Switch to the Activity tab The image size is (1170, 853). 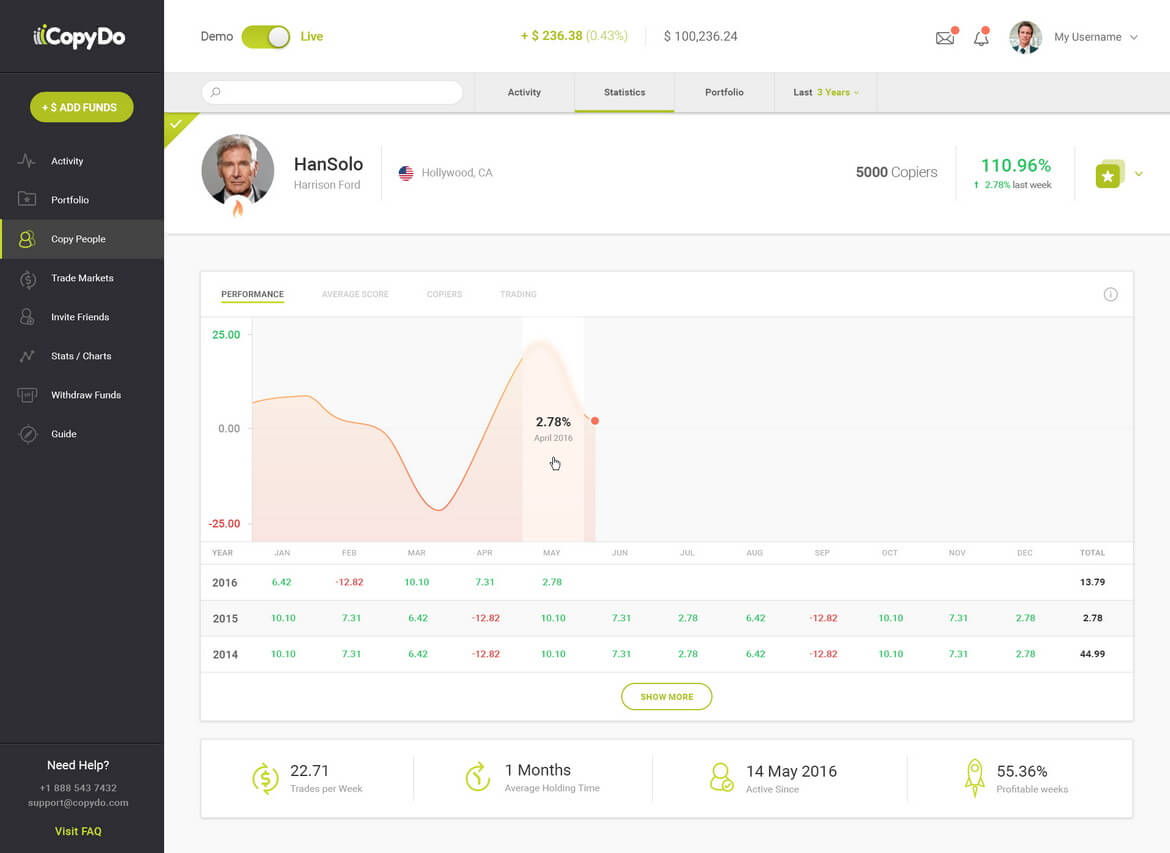(x=524, y=93)
